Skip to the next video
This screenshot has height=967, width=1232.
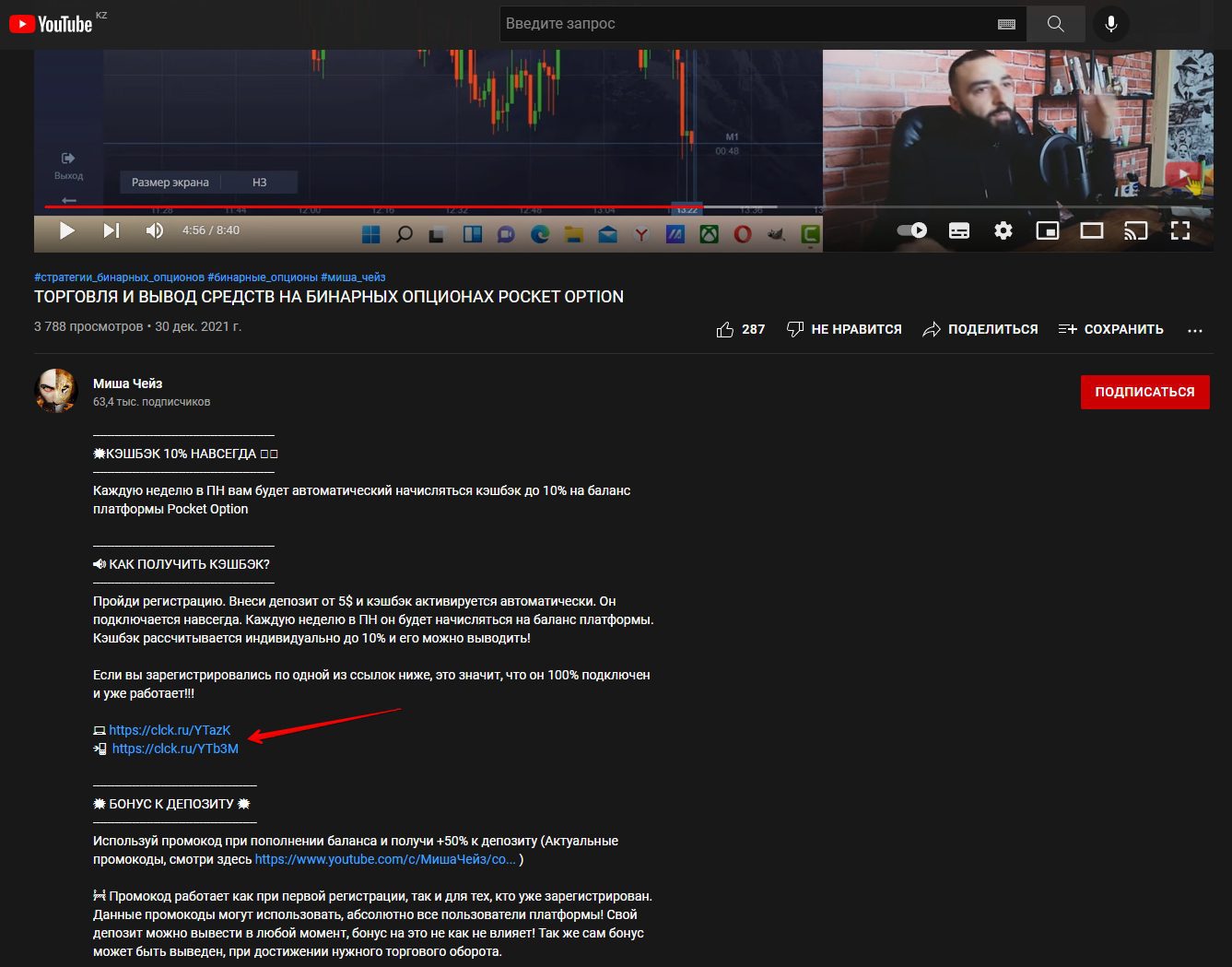[x=111, y=230]
